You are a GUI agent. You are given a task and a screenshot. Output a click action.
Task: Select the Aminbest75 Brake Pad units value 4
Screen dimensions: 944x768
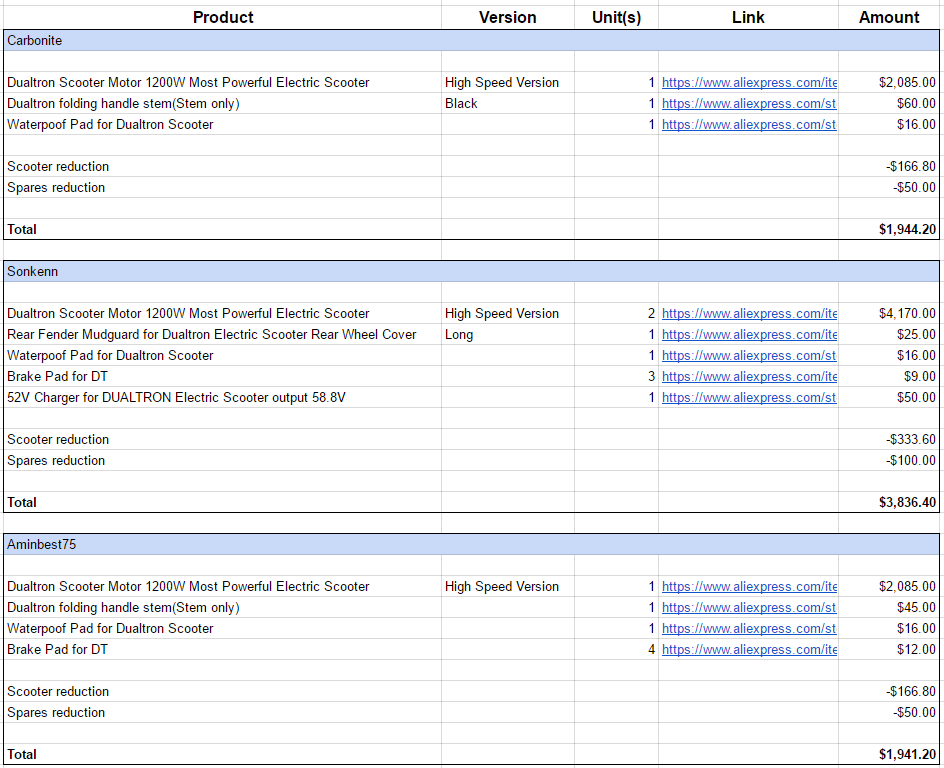(x=651, y=649)
